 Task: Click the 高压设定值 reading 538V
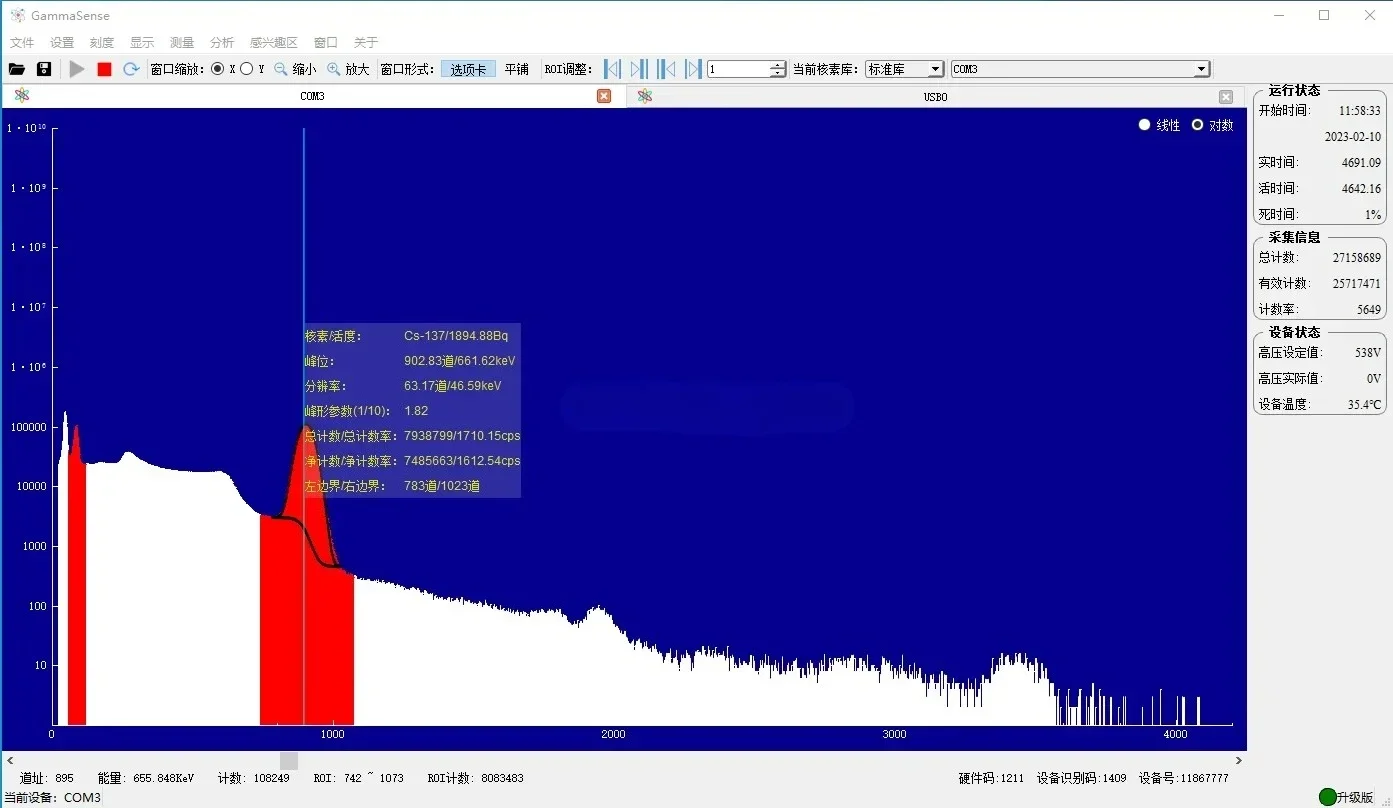click(x=1368, y=352)
